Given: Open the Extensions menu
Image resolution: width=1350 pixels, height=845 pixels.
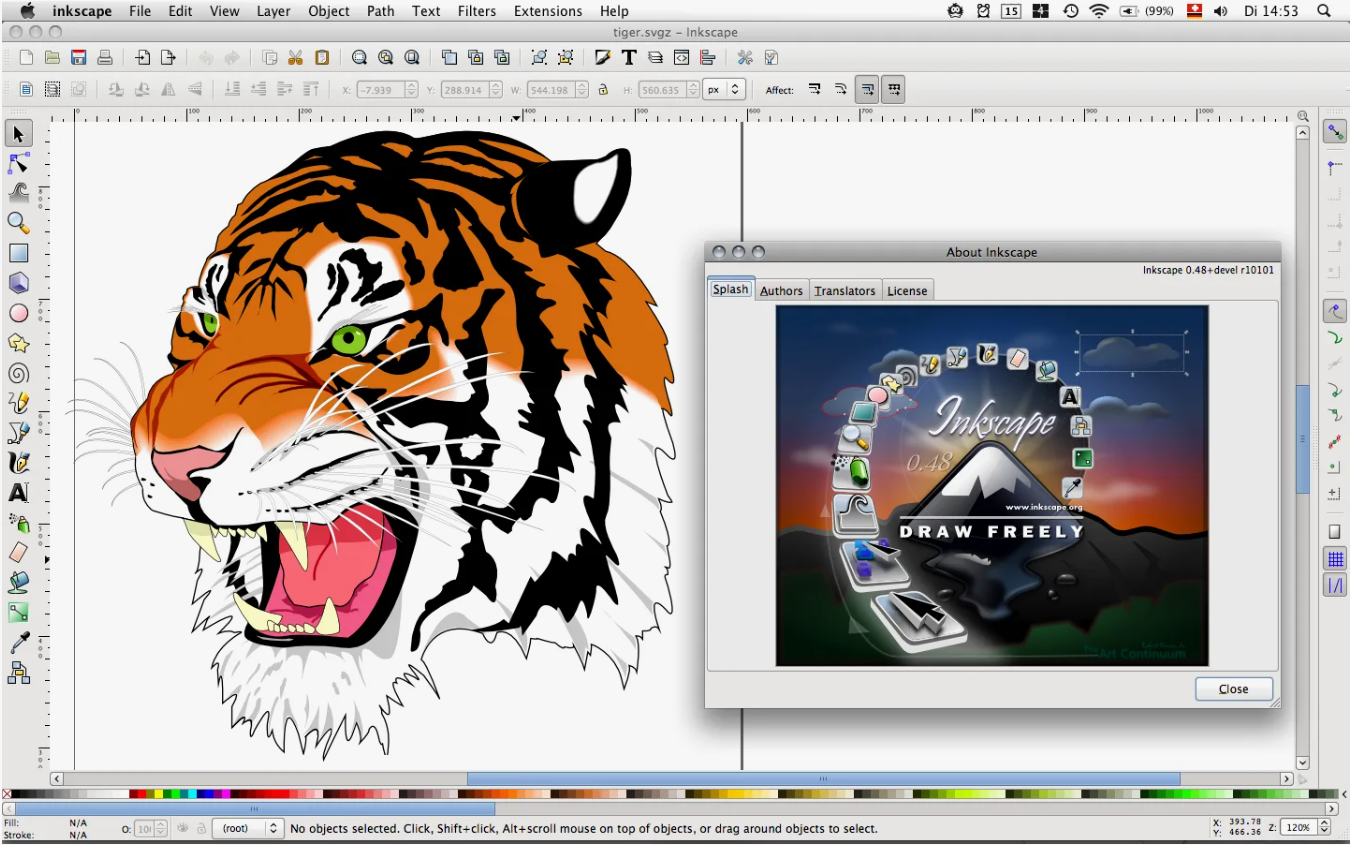Looking at the screenshot, I should 548,11.
